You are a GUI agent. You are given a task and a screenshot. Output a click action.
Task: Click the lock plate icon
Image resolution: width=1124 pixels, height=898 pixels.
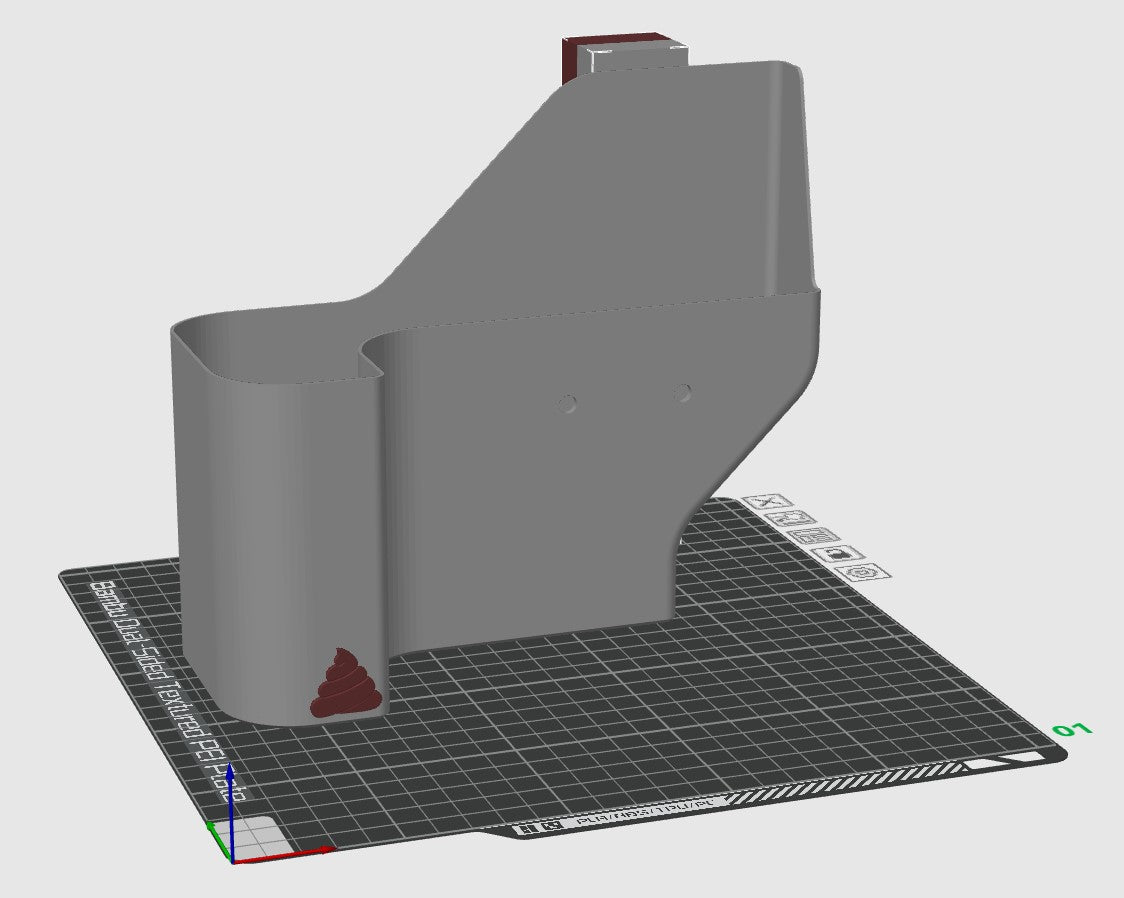pos(839,554)
